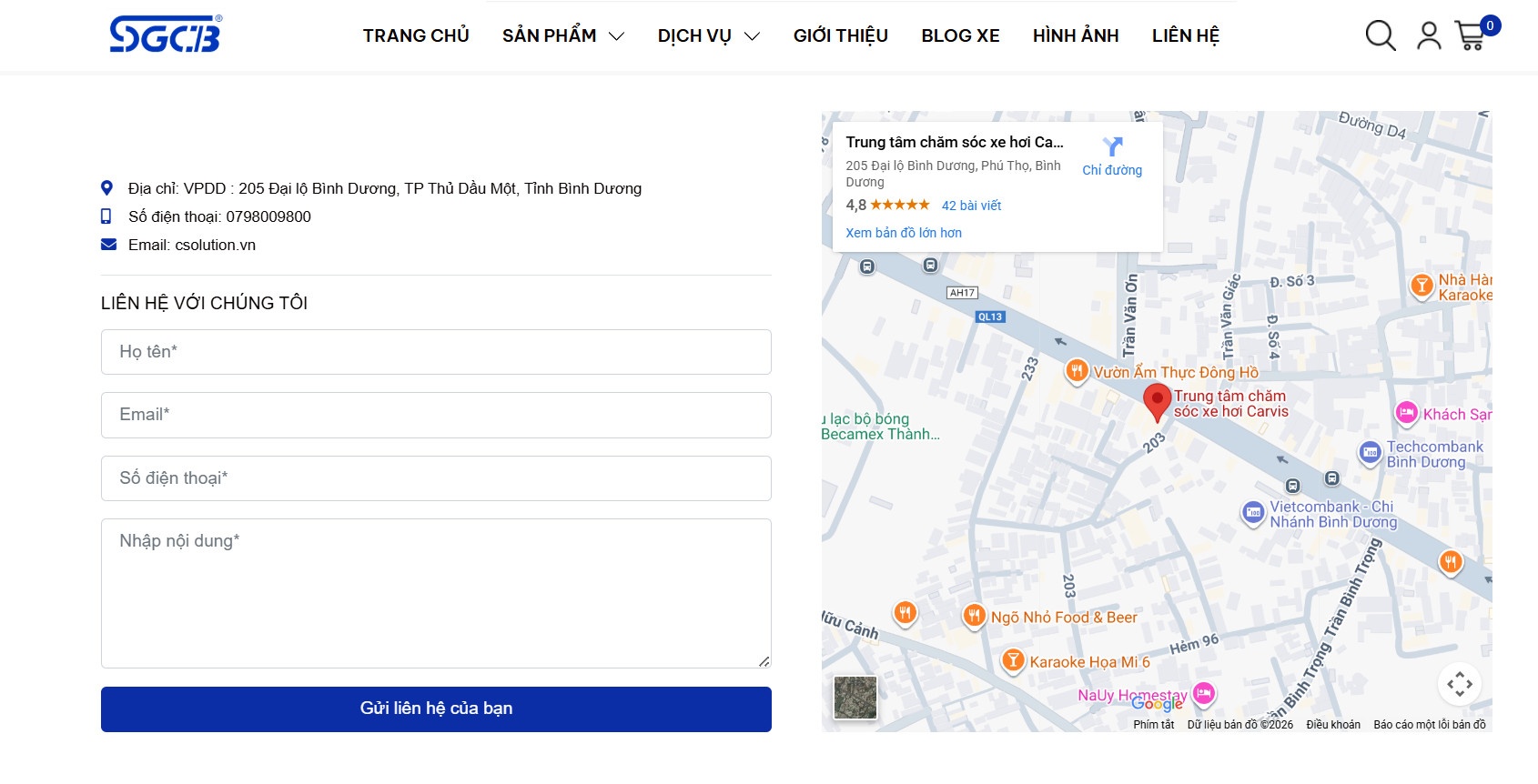Open the GIỚI THIỆU page

(841, 35)
